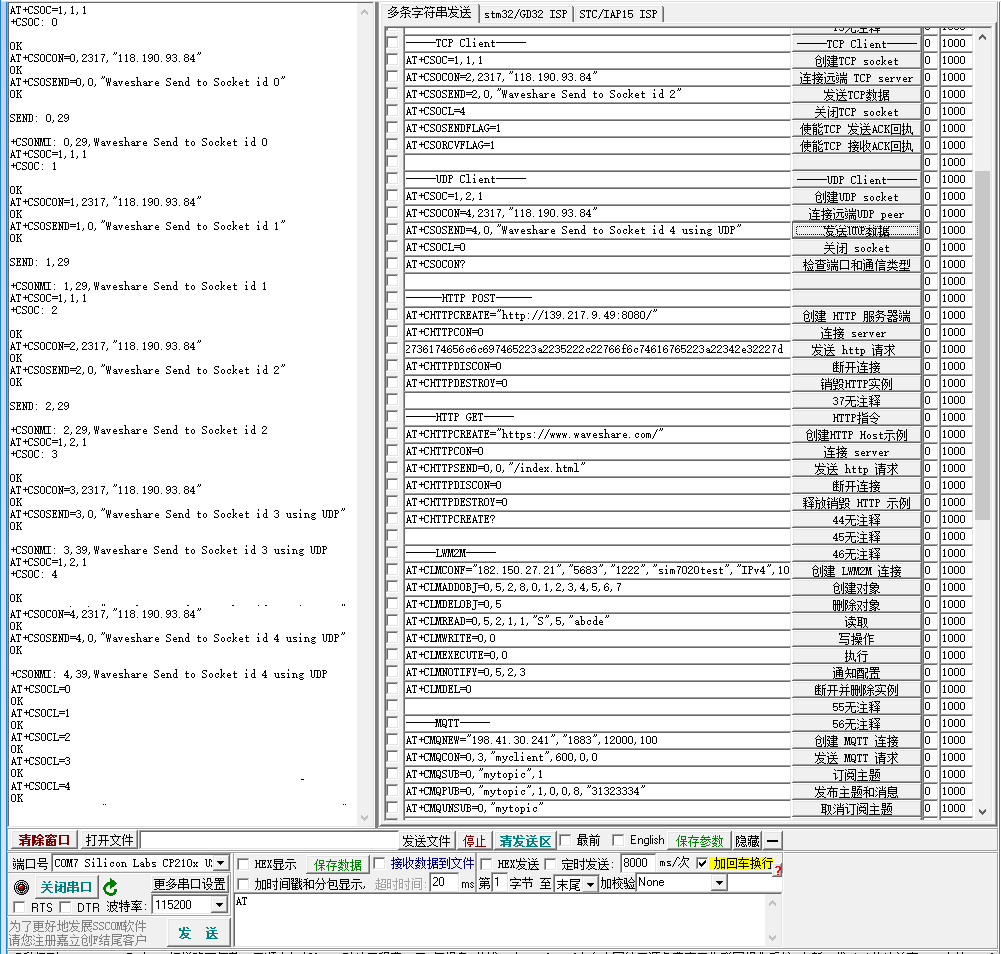Click the 连接远端 TCP server button
1001x954 pixels.
pos(856,78)
